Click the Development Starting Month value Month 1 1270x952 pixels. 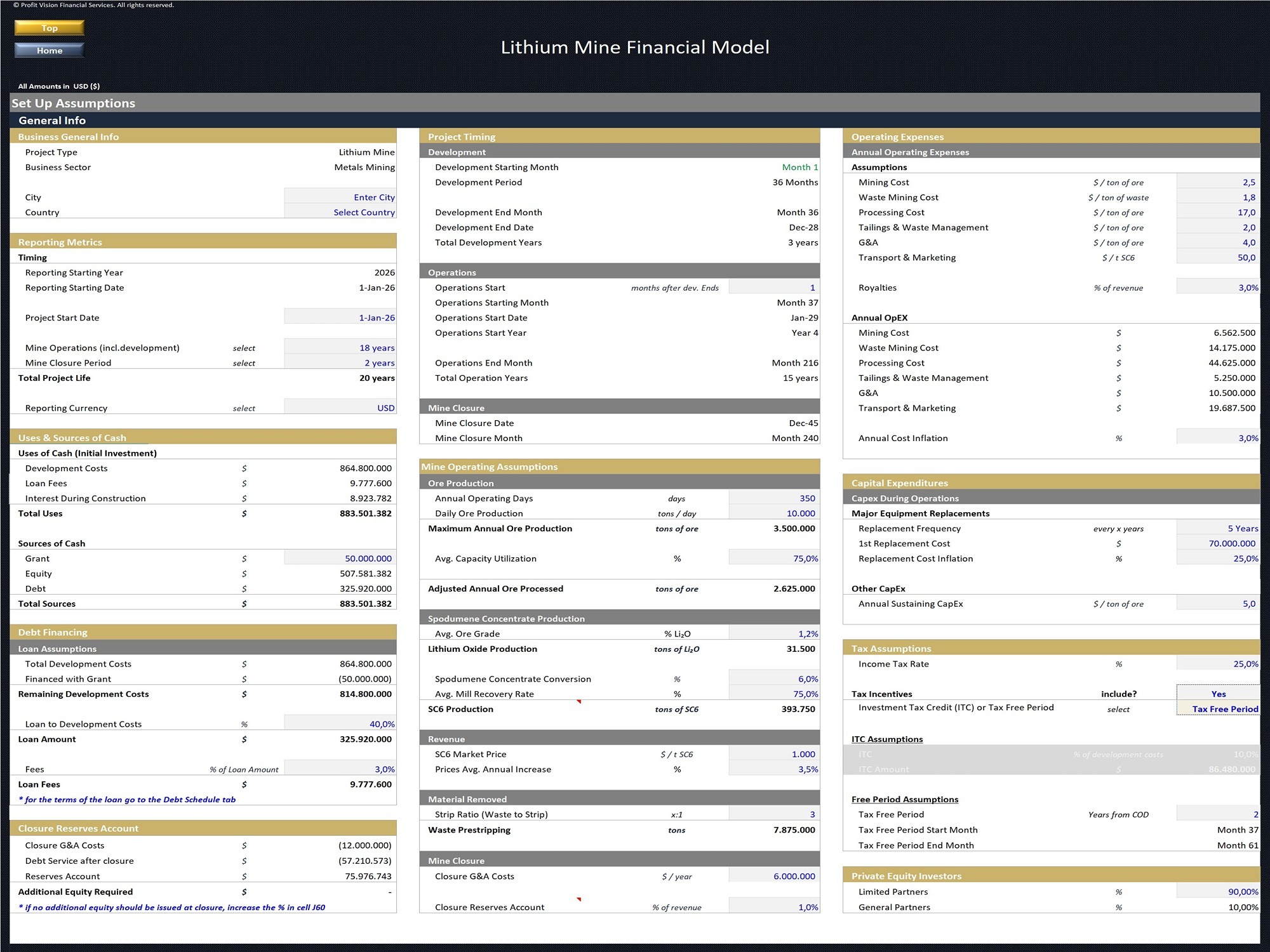point(800,167)
